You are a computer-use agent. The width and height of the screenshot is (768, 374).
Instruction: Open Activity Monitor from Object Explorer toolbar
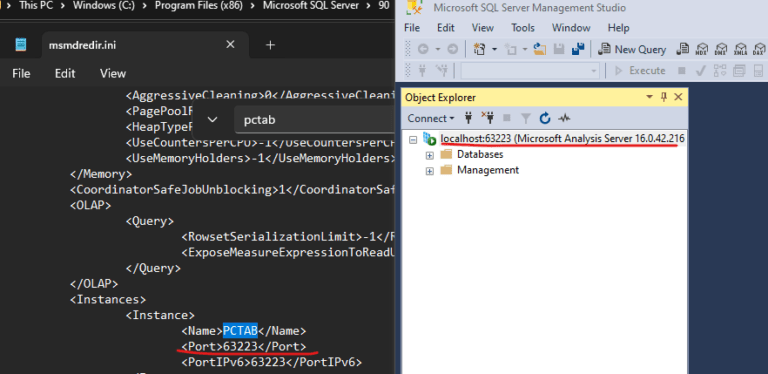point(564,118)
